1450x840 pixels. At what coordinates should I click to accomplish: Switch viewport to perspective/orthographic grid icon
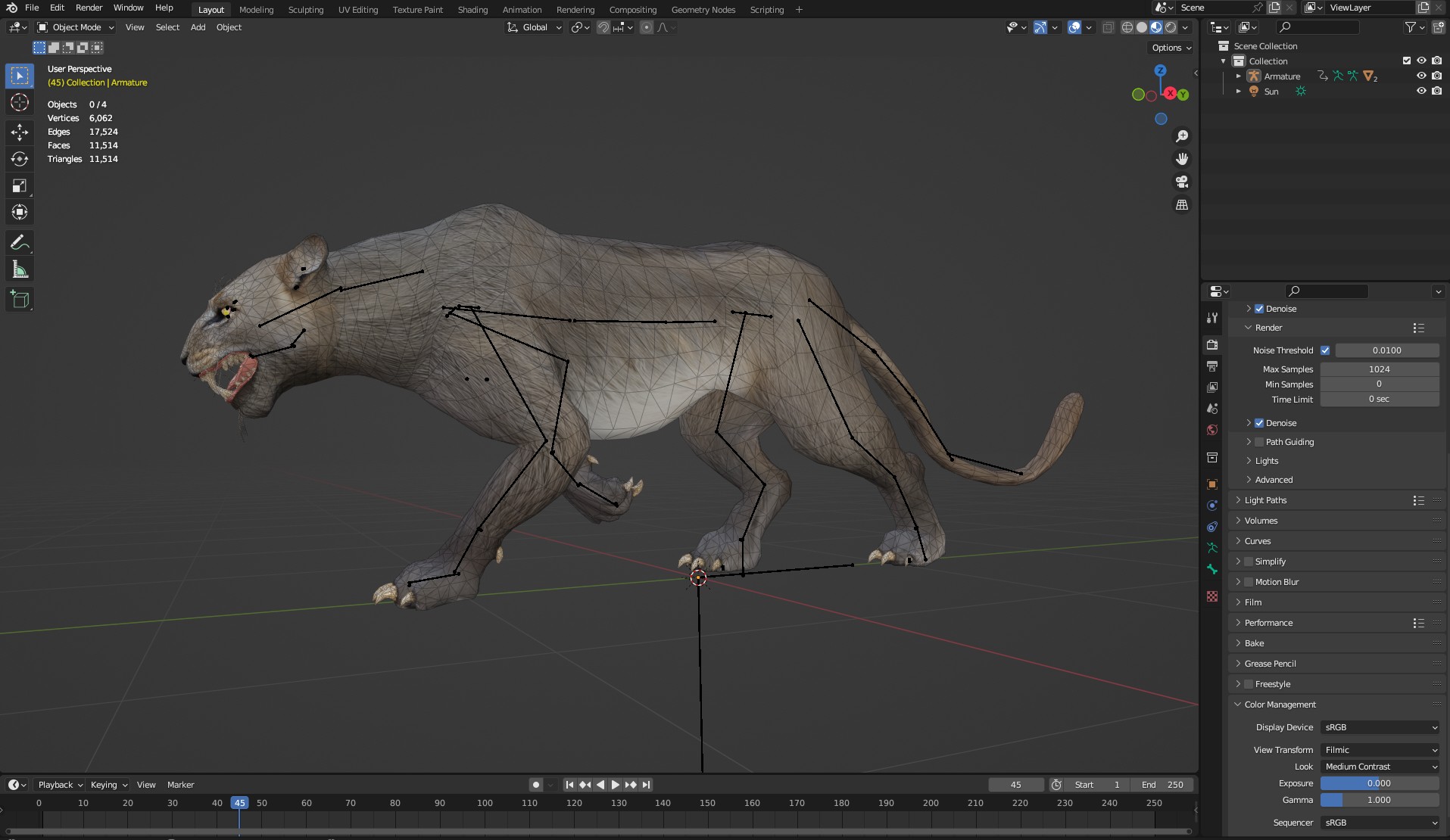pyautogui.click(x=1181, y=205)
